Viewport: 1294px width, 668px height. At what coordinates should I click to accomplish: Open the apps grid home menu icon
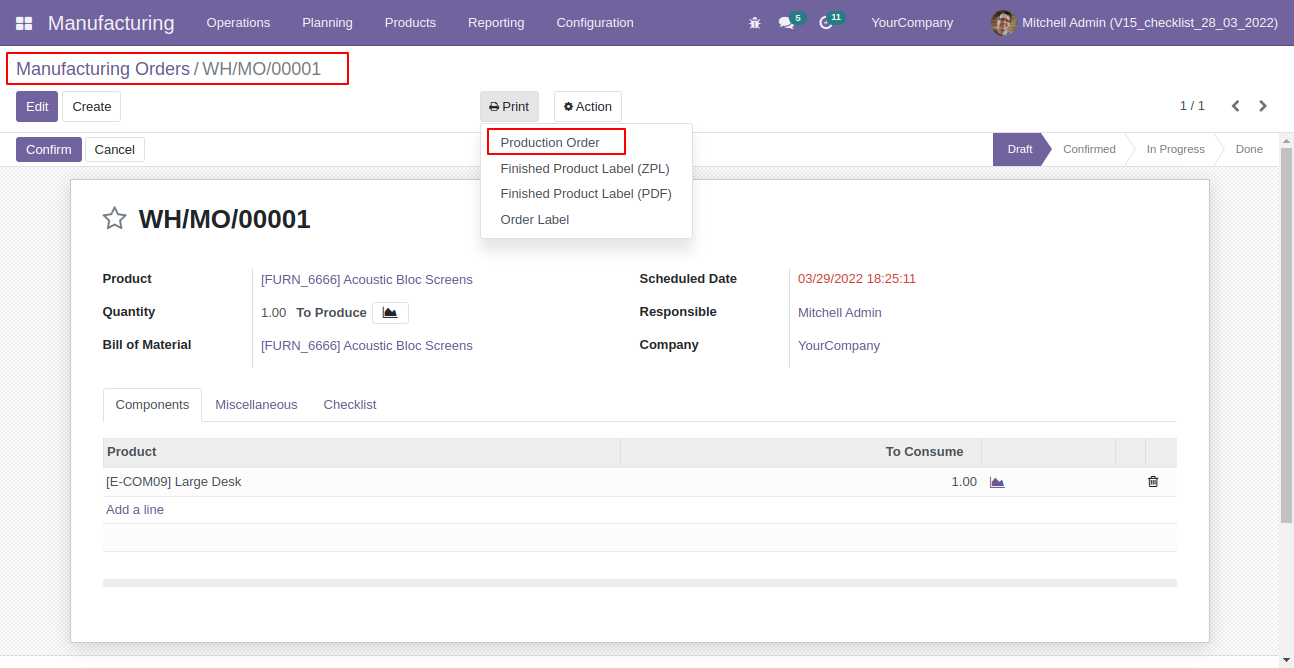click(24, 23)
